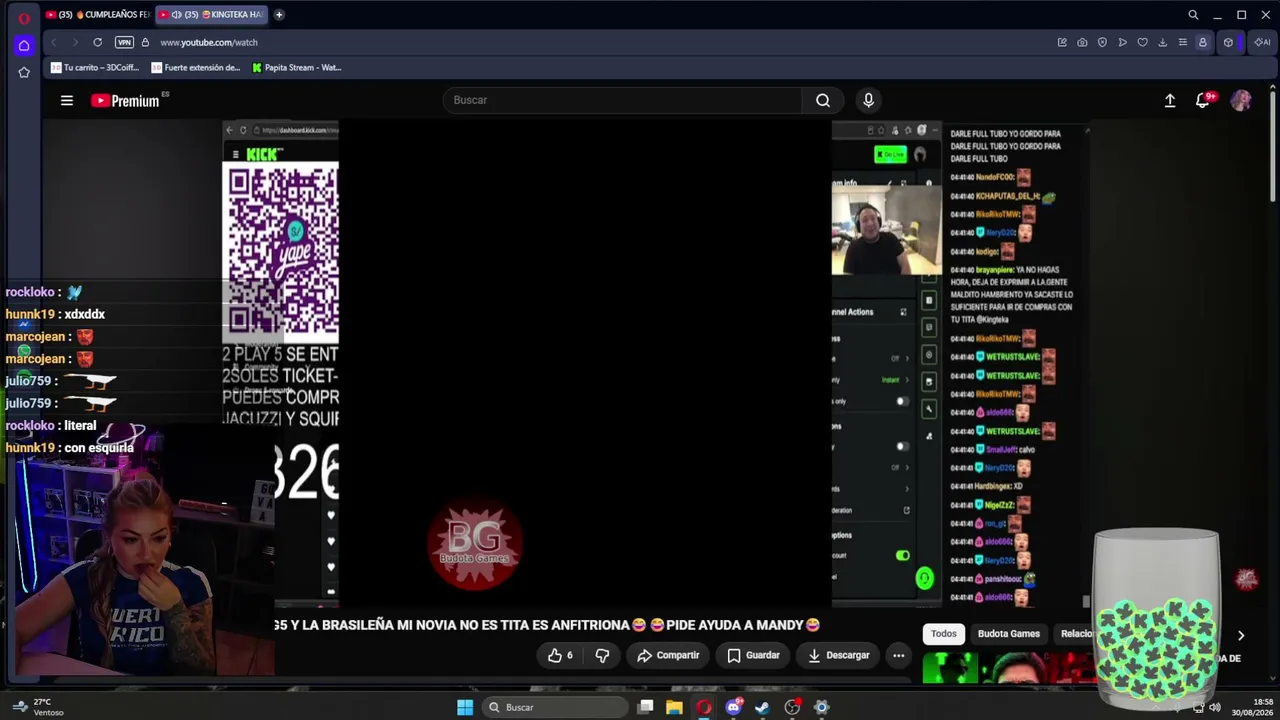Open Opera easy setup sliders
The width and height of the screenshot is (1280, 720).
pos(1182,42)
